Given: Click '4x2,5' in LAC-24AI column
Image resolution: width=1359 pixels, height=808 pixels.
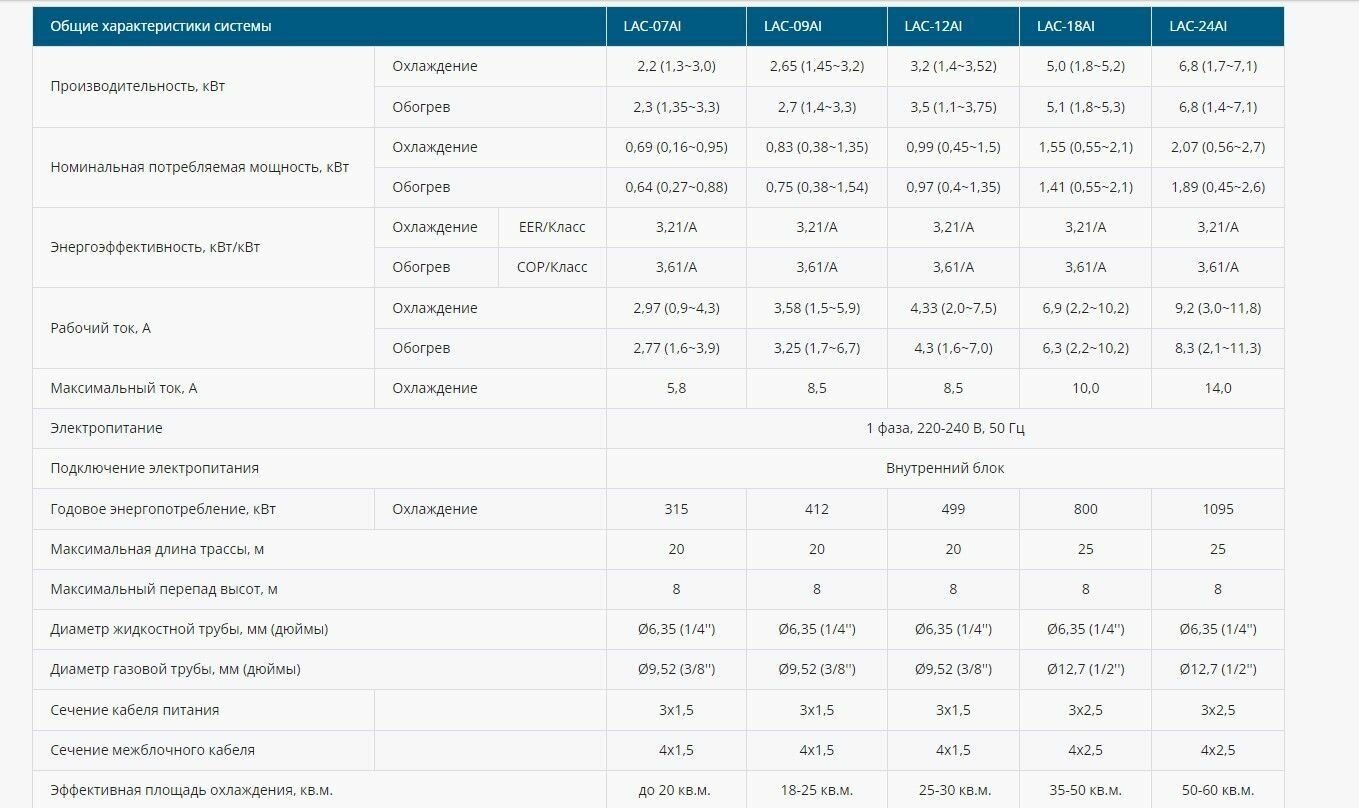Looking at the screenshot, I should 1218,750.
